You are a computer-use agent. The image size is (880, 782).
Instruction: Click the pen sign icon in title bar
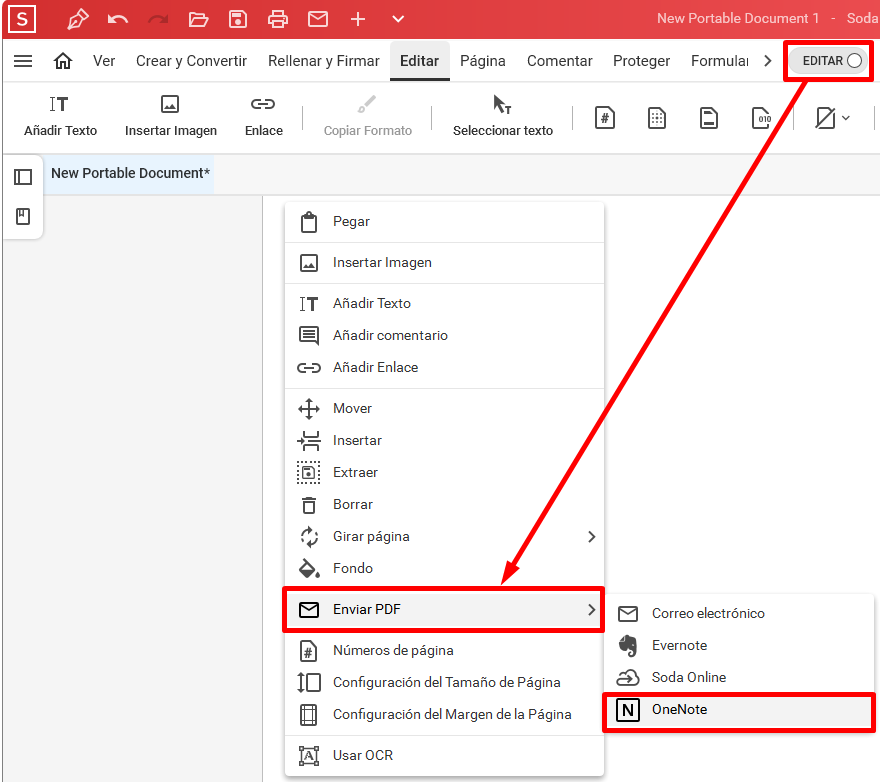click(x=77, y=19)
